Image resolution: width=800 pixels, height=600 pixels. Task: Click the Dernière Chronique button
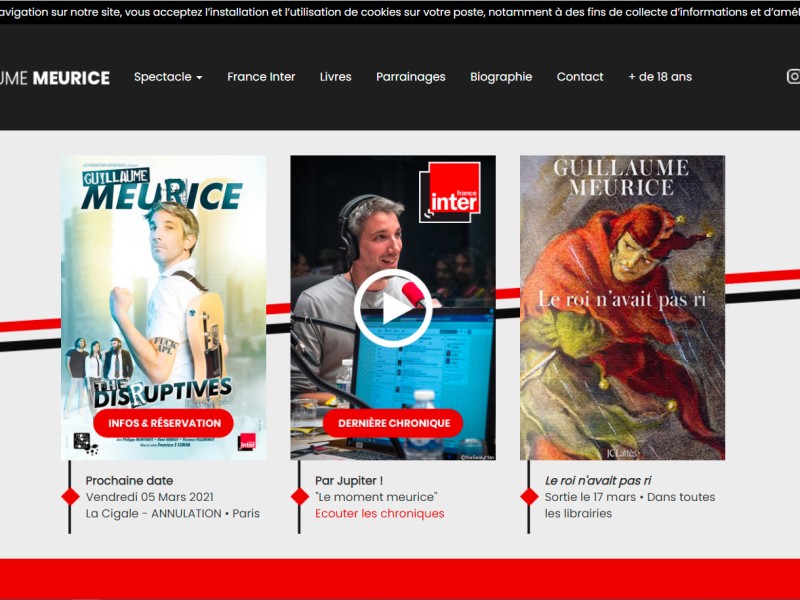tap(393, 423)
